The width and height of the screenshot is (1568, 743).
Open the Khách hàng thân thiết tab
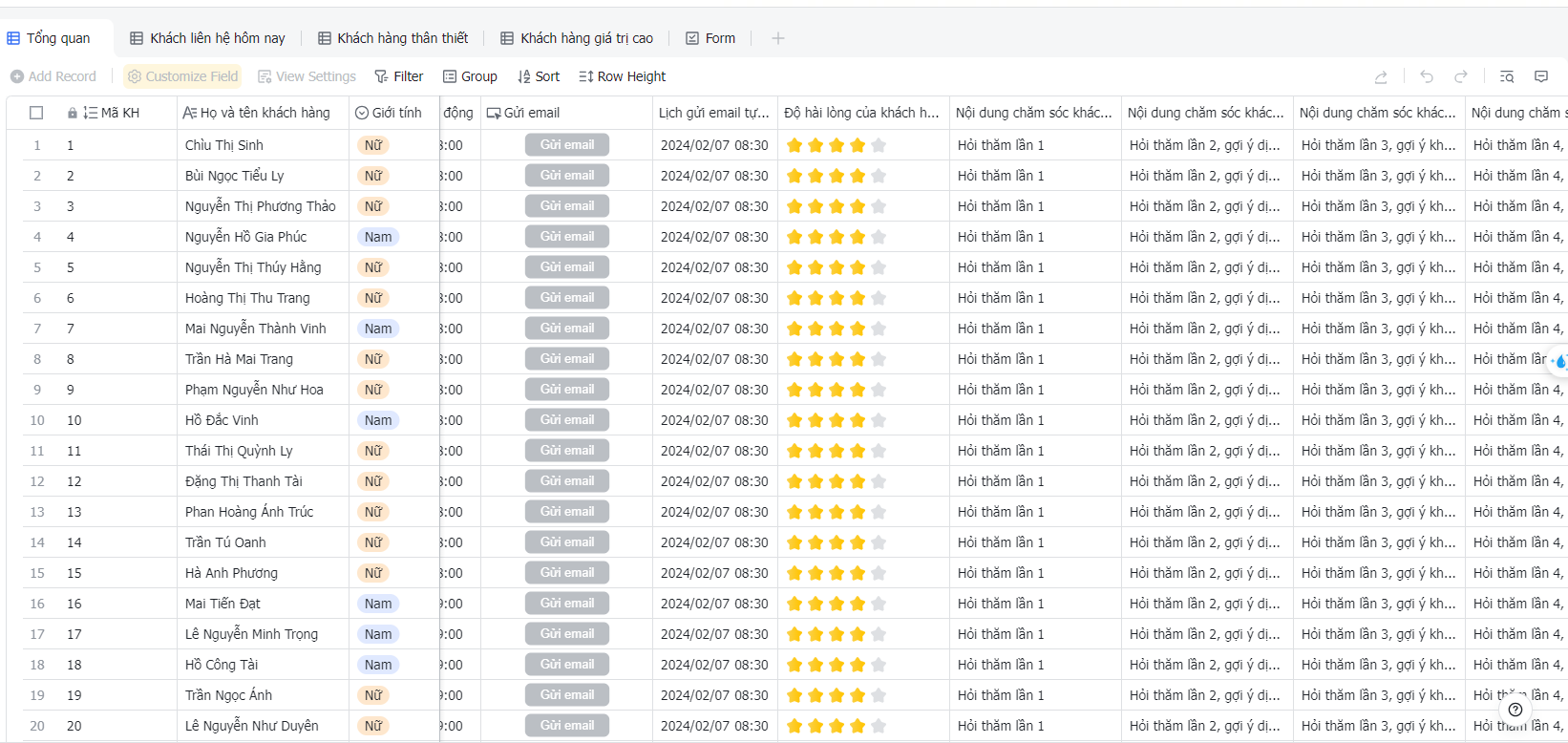392,38
